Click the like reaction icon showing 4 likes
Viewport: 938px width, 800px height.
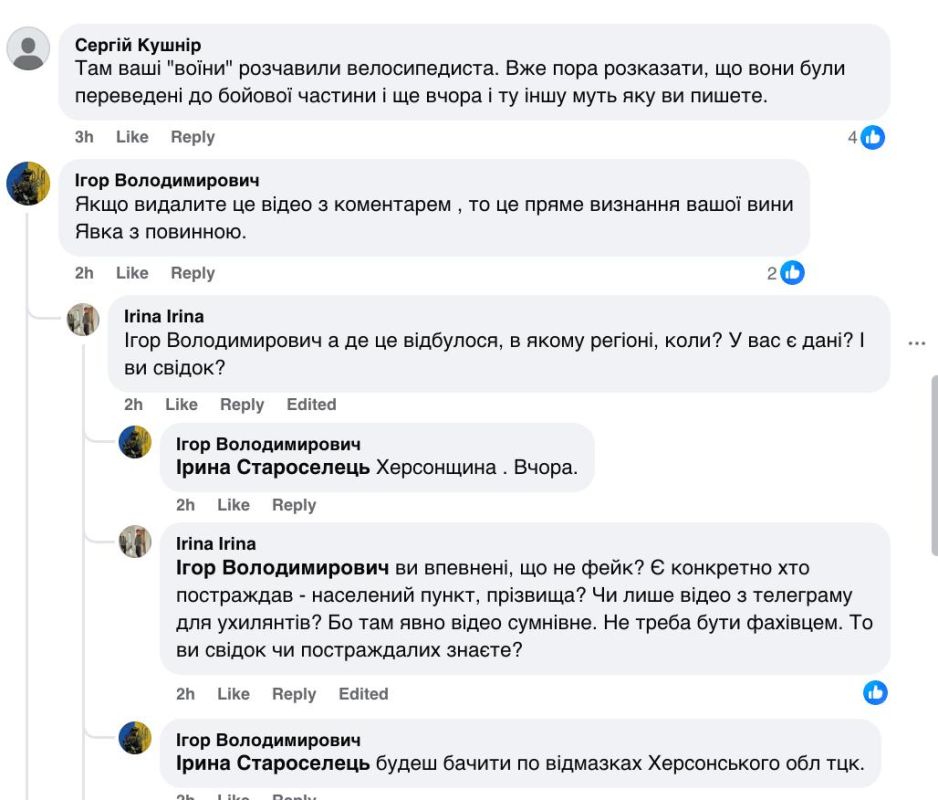coord(873,138)
